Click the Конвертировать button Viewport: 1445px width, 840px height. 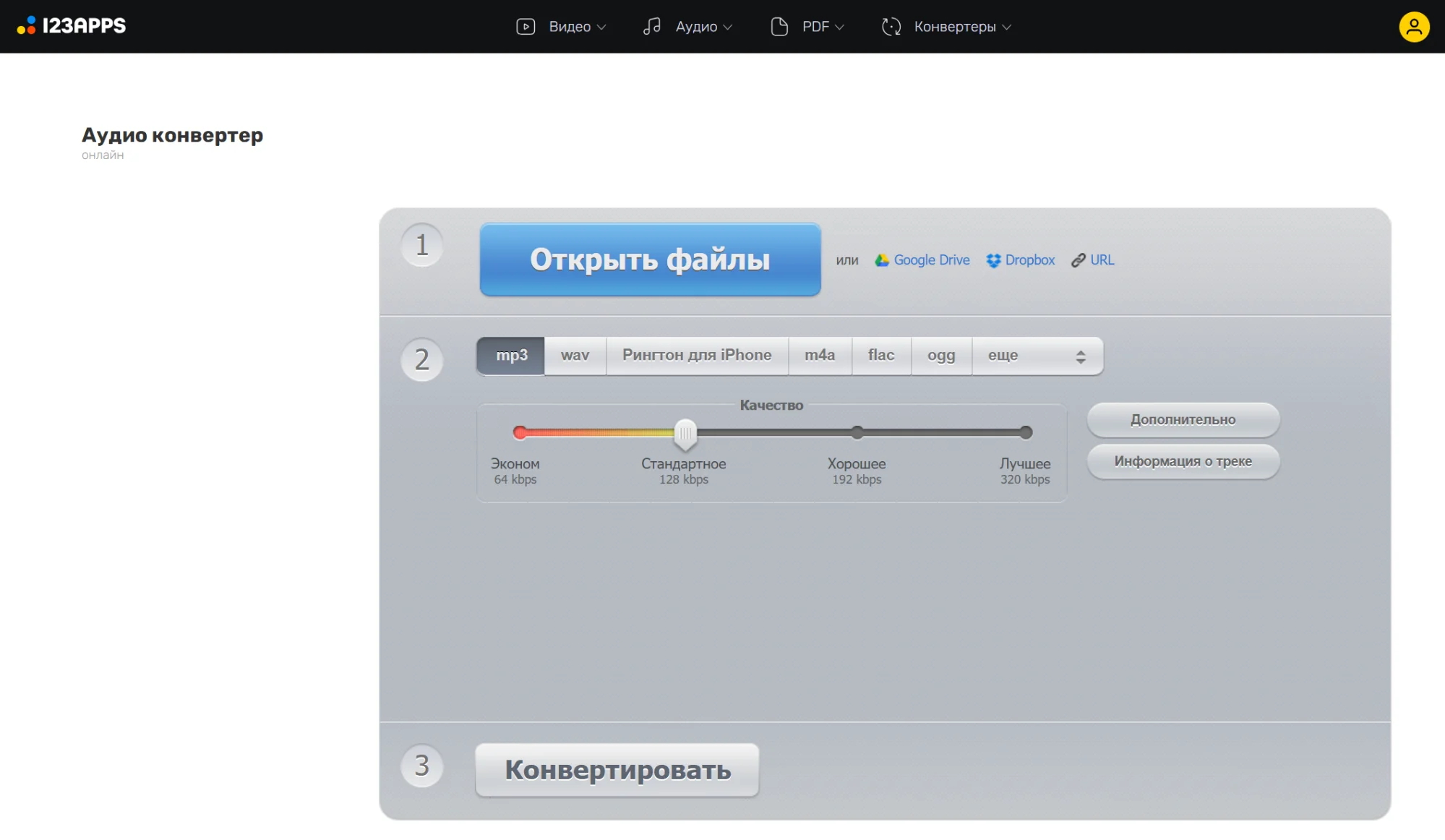[617, 770]
